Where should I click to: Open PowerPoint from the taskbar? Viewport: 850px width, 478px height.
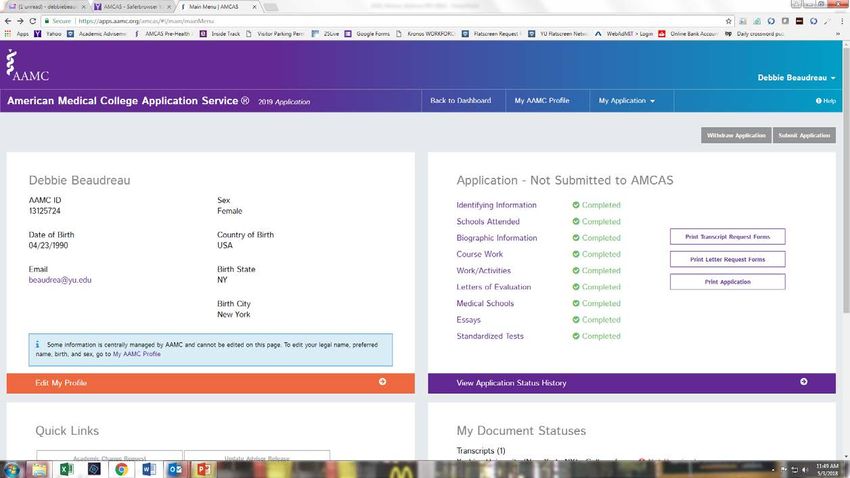coord(203,469)
